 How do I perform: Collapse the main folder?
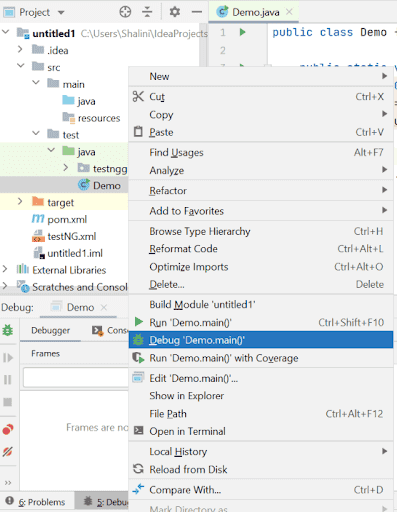pos(36,83)
